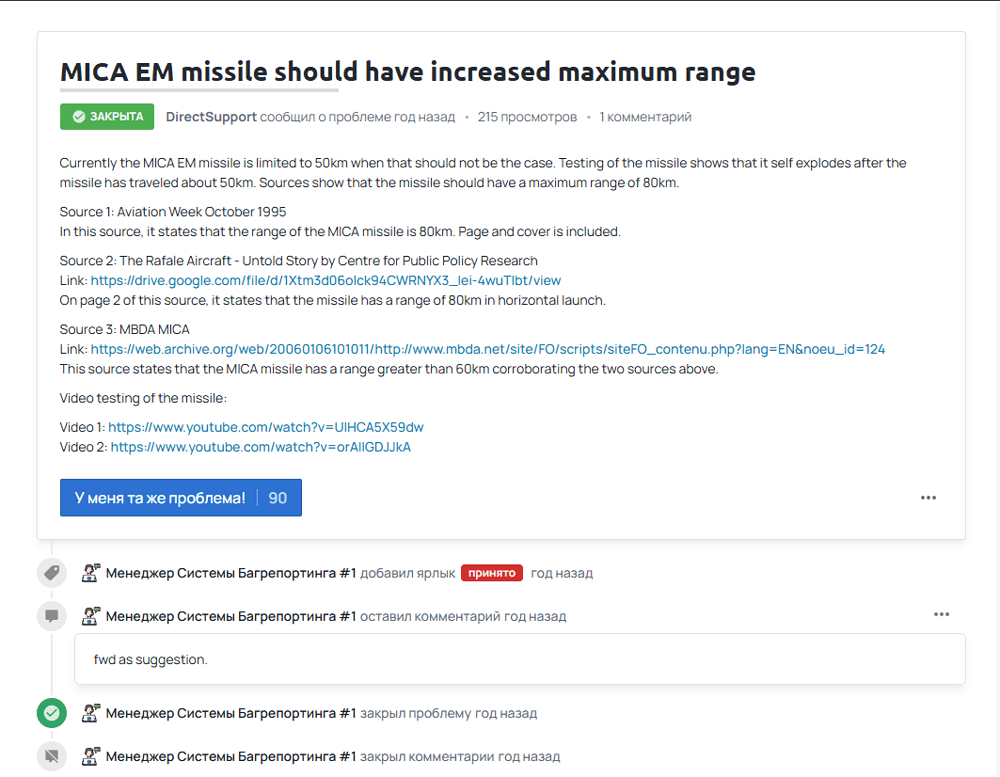Image resolution: width=1000 pixels, height=777 pixels.
Task: Click the 'fwd as suggestion.' comment box
Action: pyautogui.click(x=520, y=659)
